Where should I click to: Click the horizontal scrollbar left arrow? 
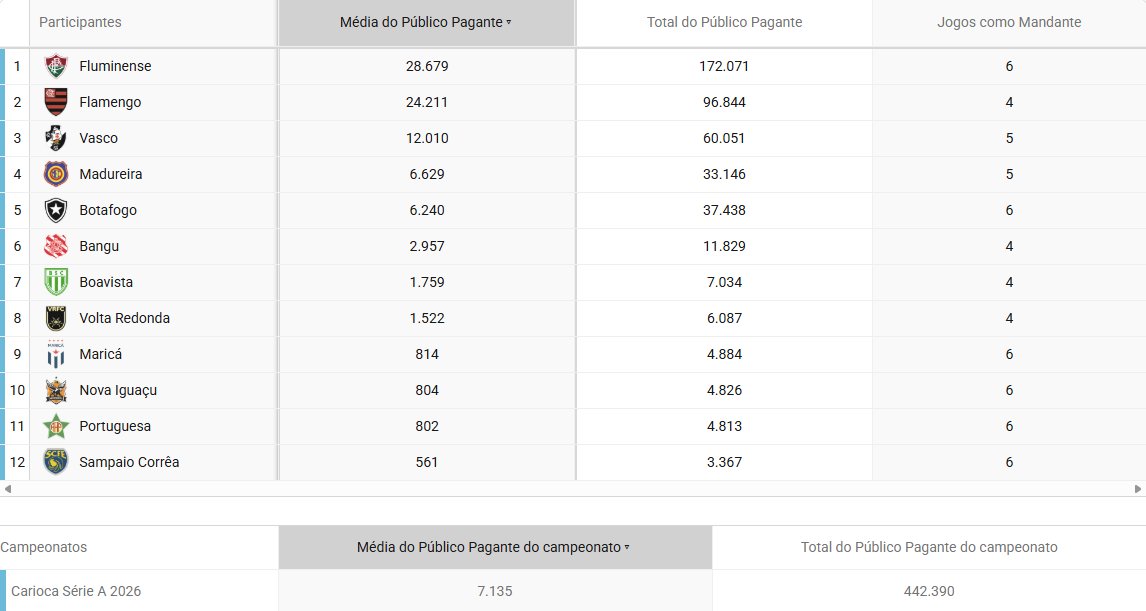pyautogui.click(x=8, y=489)
